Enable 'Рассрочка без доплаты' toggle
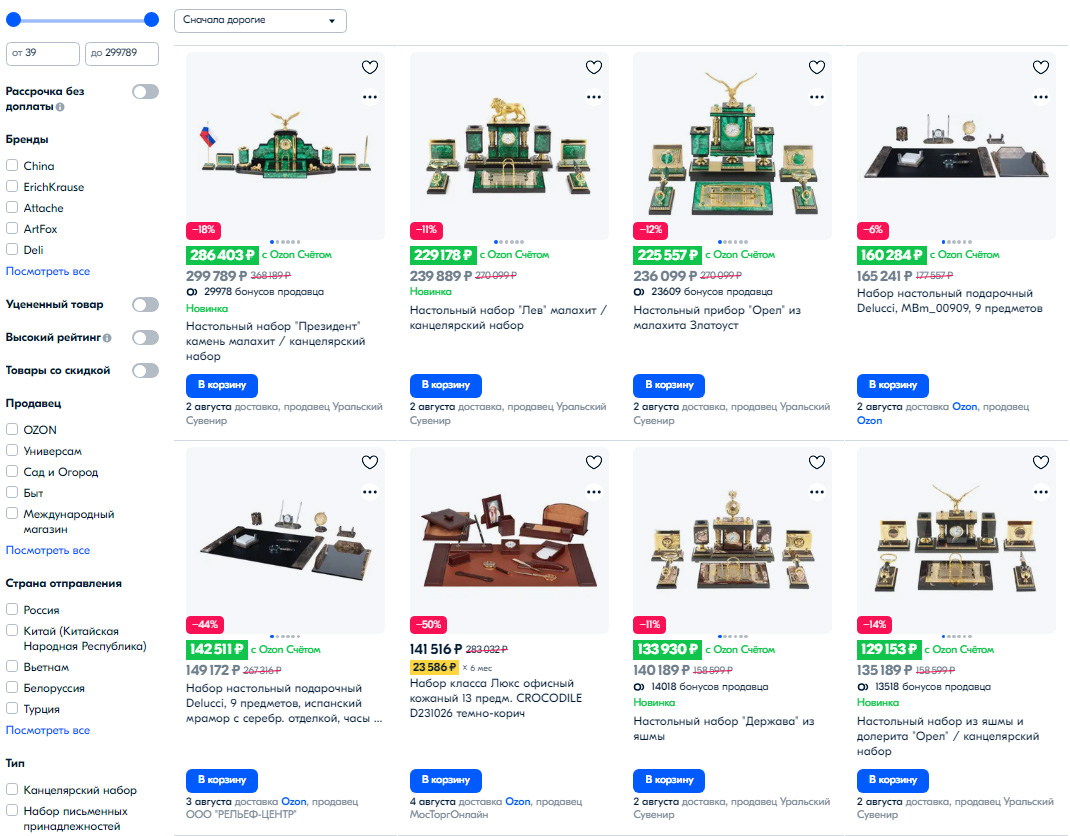Image resolution: width=1070 pixels, height=836 pixels. 145,91
